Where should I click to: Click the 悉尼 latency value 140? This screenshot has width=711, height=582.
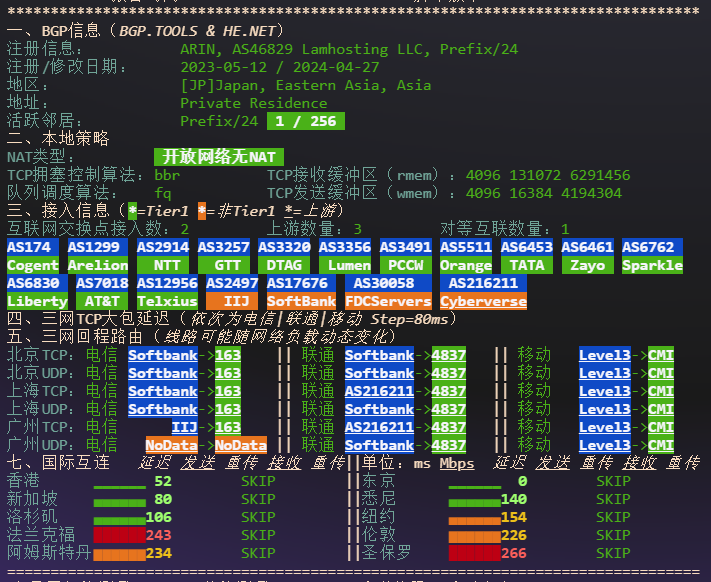[x=514, y=499]
